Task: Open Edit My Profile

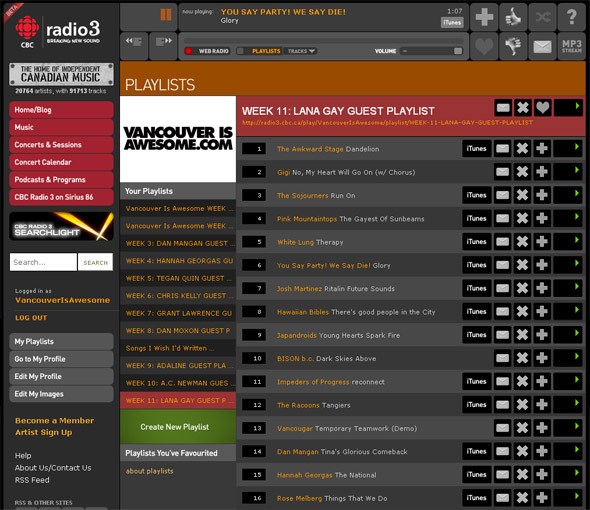Action: coord(61,376)
